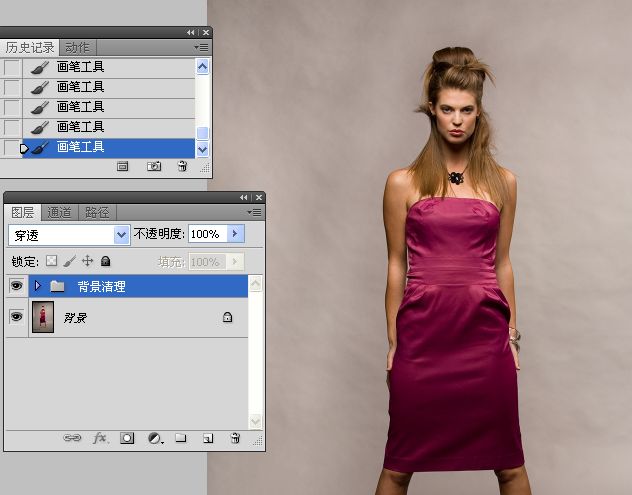This screenshot has width=632, height=495.
Task: Click History scrollbar up arrow
Action: click(202, 67)
